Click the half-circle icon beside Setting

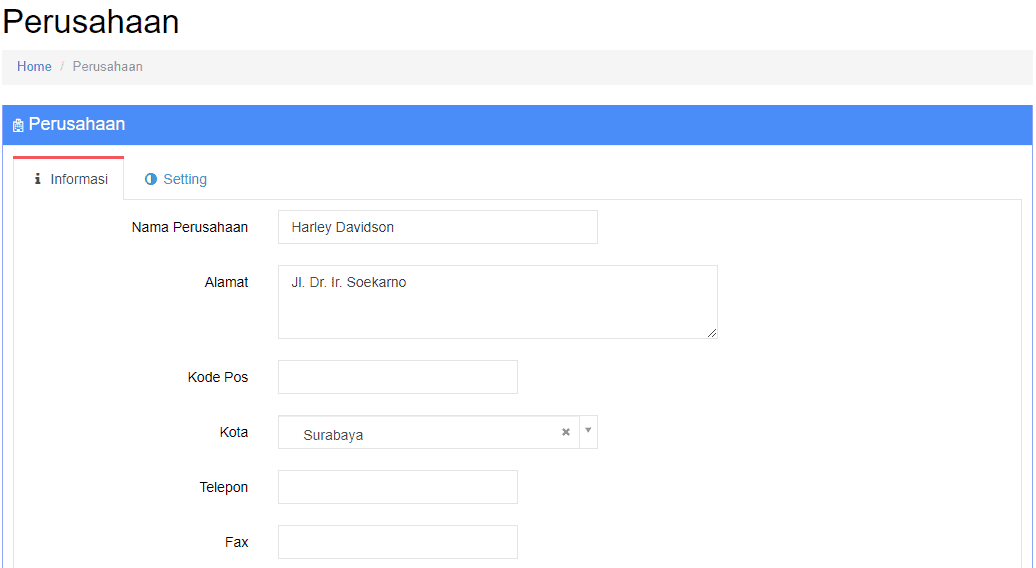151,179
